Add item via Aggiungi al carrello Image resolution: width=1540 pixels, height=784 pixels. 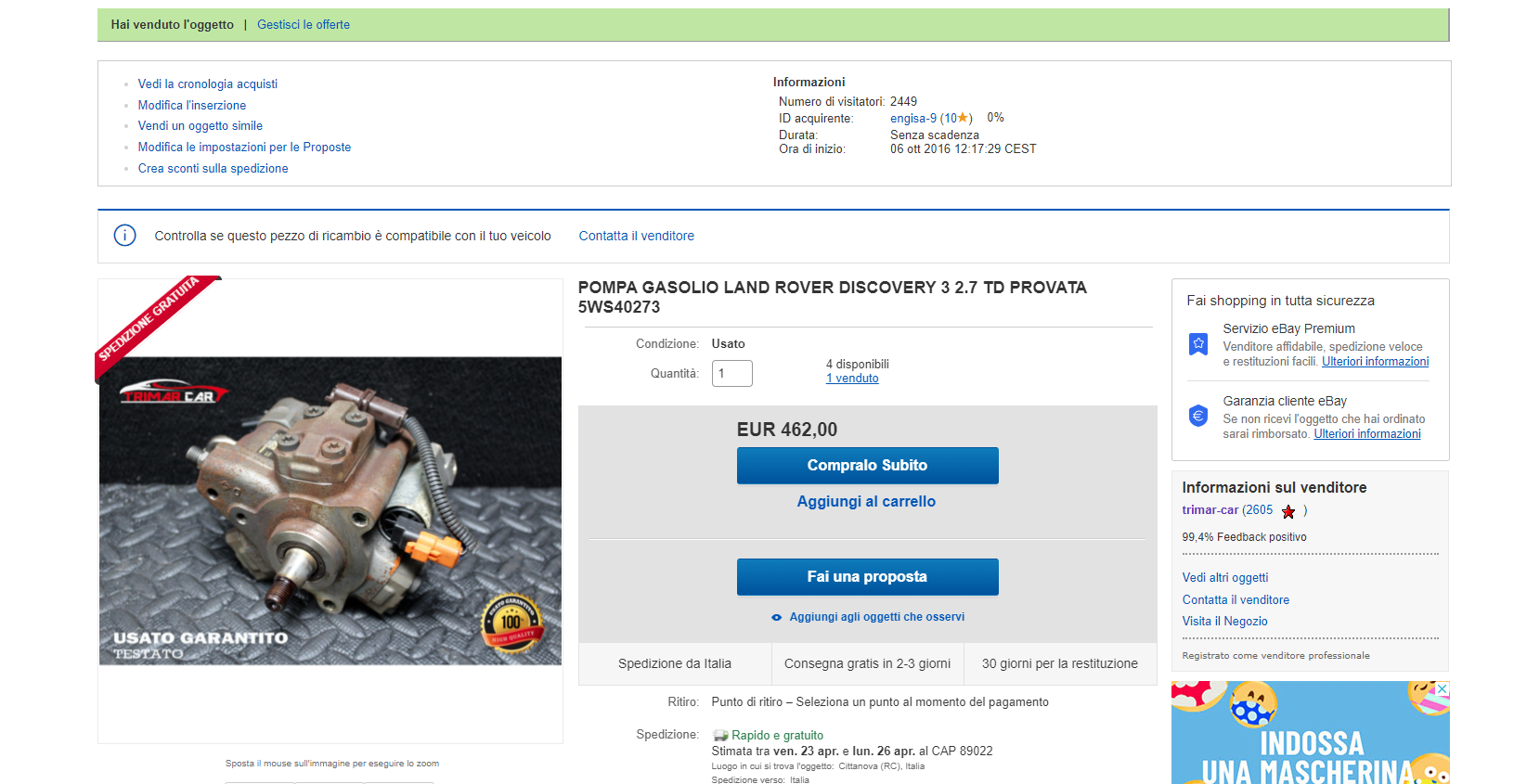866,501
